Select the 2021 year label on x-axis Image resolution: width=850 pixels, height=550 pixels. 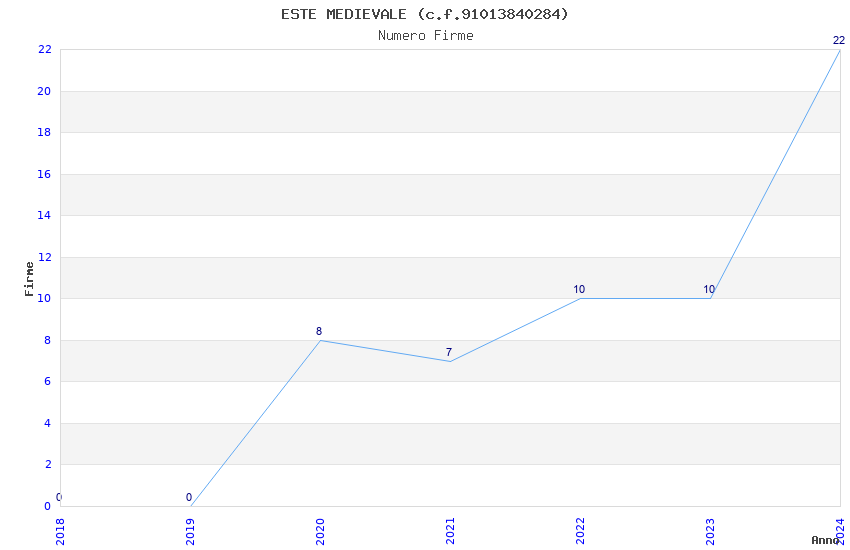tap(450, 530)
